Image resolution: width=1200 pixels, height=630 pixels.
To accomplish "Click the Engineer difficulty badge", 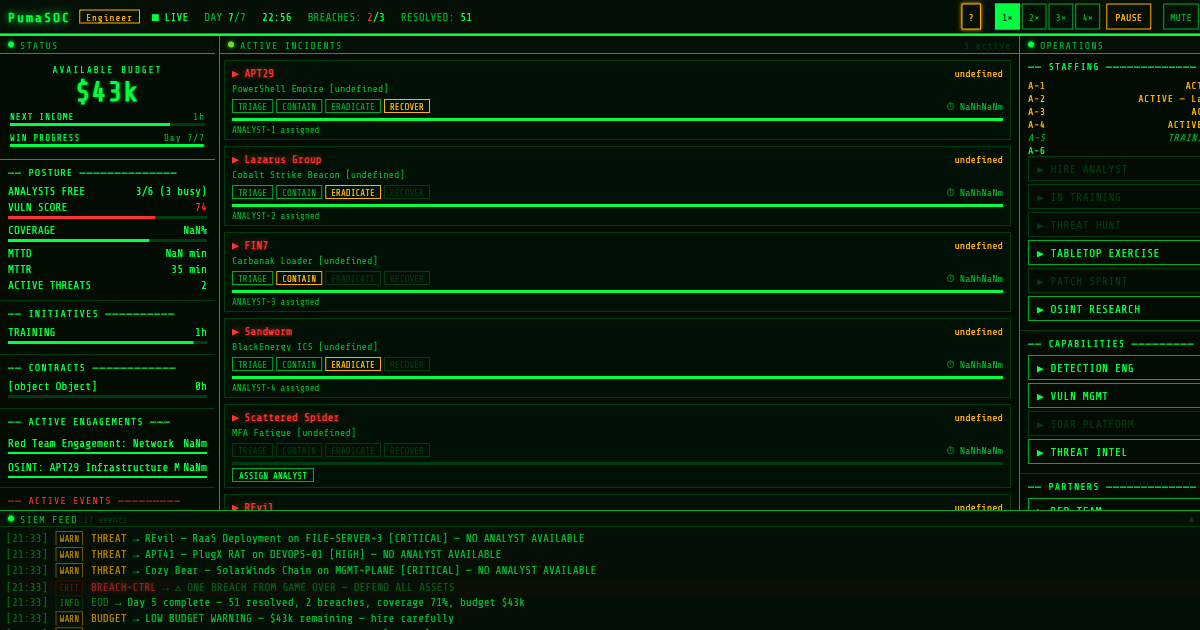I will tap(109, 17).
